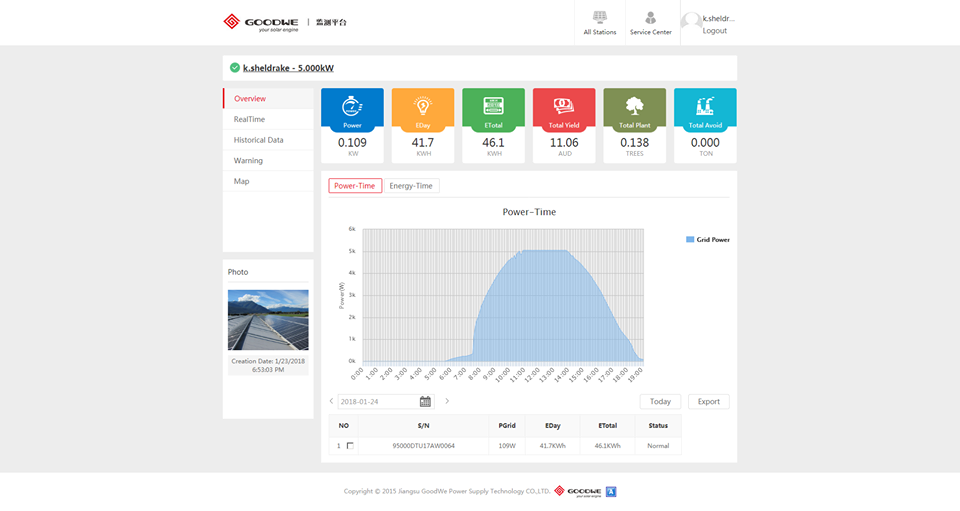Viewport: 960px width, 511px height.
Task: Tick the checkbox for inverter row 1
Action: click(x=350, y=446)
